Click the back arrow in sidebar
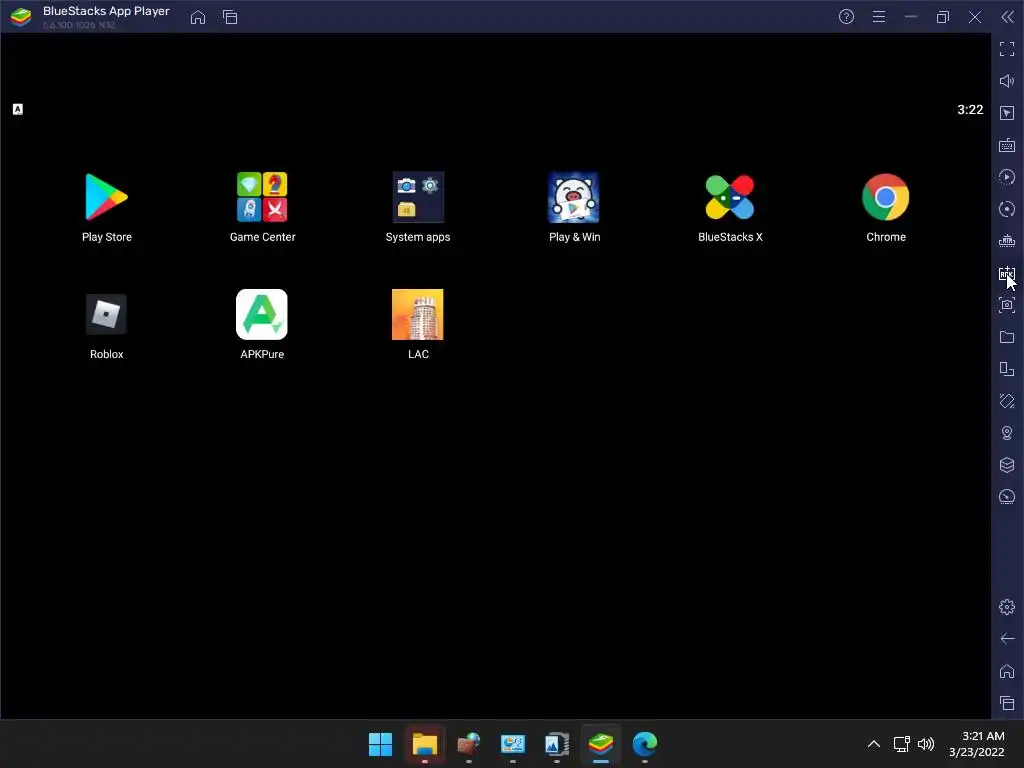 [x=1007, y=639]
